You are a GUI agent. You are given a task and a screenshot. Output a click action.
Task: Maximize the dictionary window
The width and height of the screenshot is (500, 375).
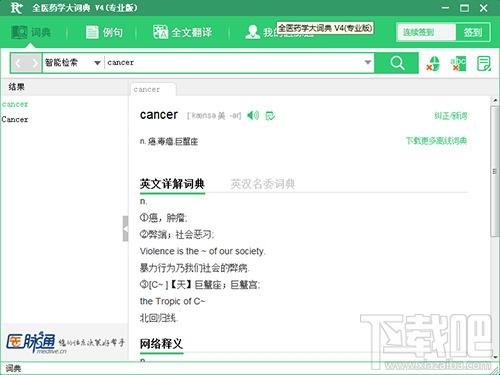click(x=464, y=8)
